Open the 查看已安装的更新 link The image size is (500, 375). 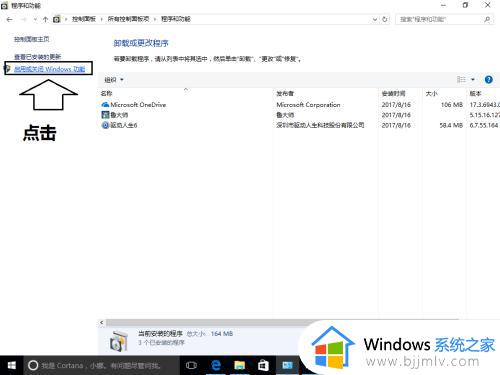point(37,57)
